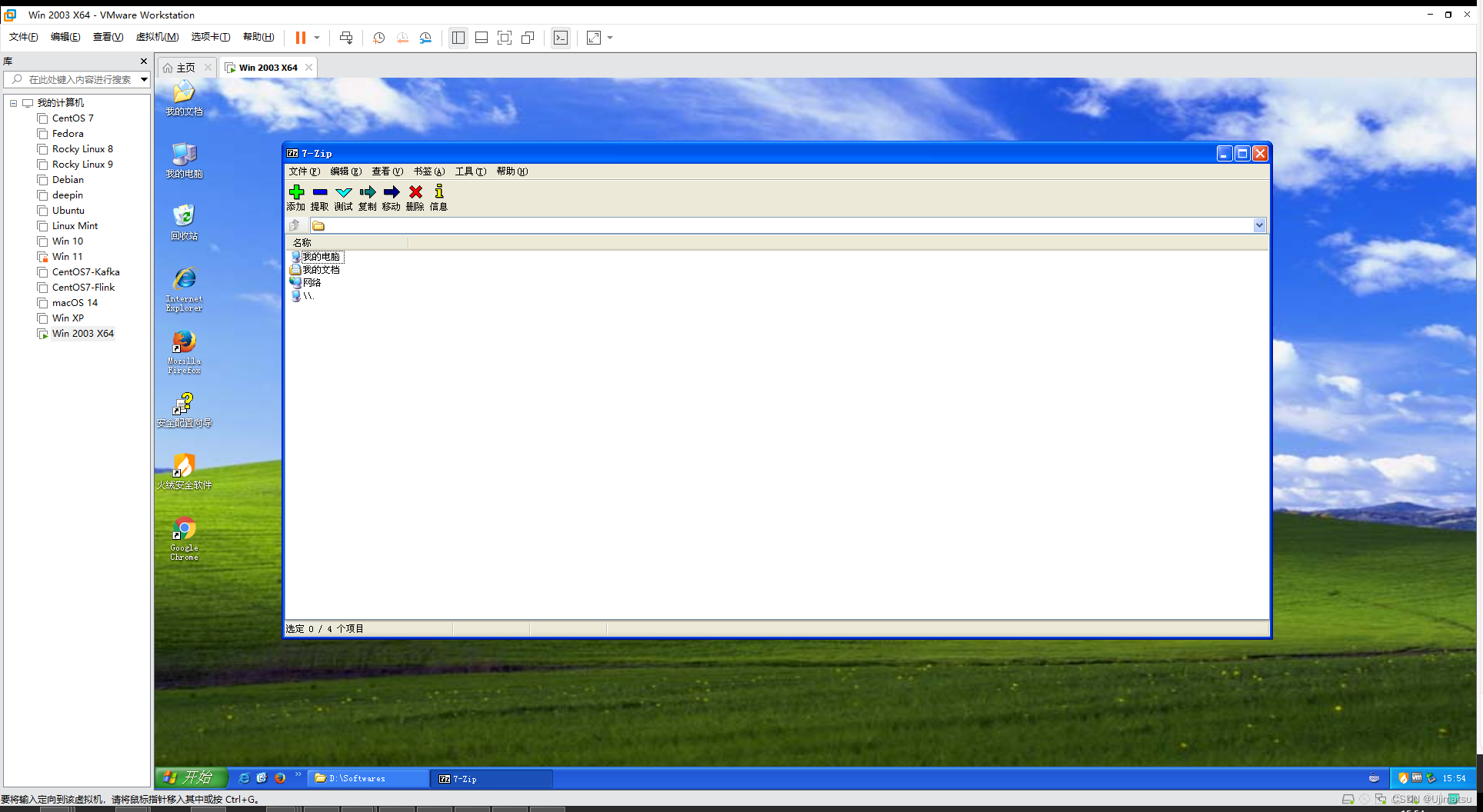The height and width of the screenshot is (812, 1483).
Task: Click full screen mode icon in VMware toolbar
Action: coord(505,38)
